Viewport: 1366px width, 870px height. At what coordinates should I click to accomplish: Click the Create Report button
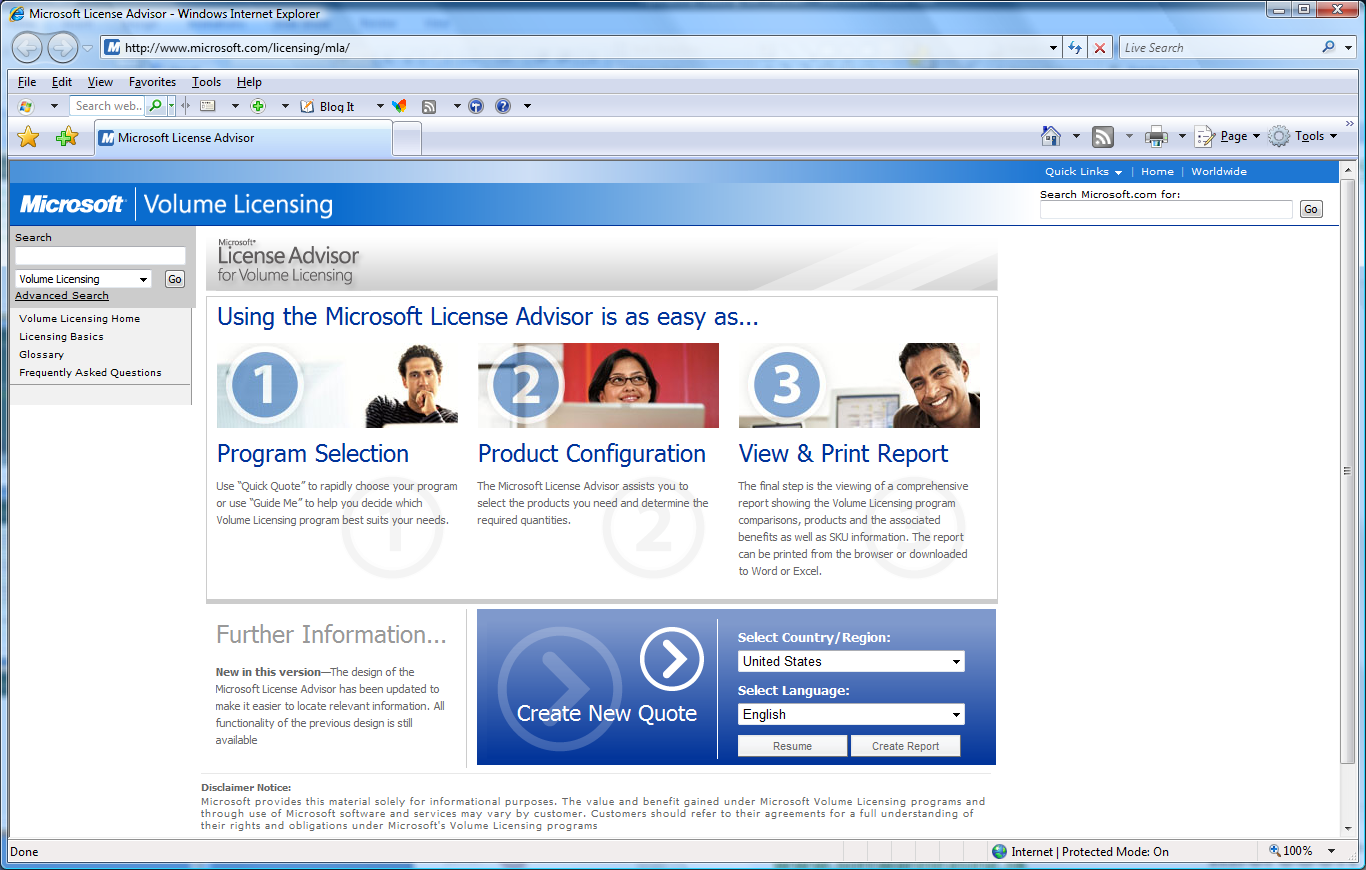coord(905,746)
